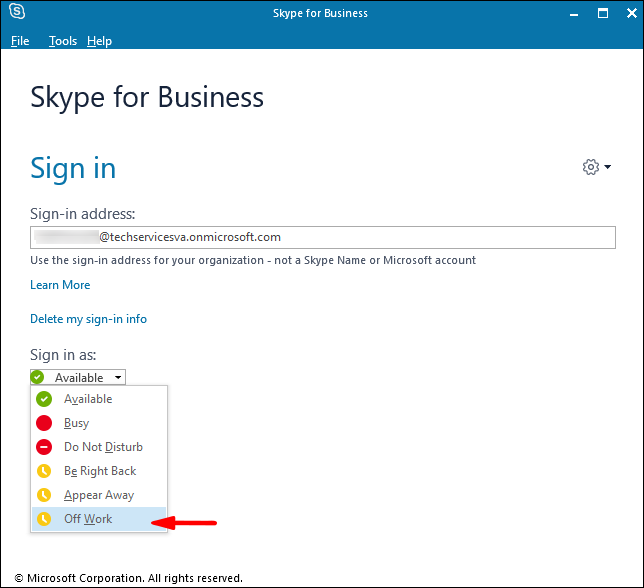Image resolution: width=644 pixels, height=588 pixels.
Task: Pick Be Right Back status option
Action: pyautogui.click(x=100, y=471)
